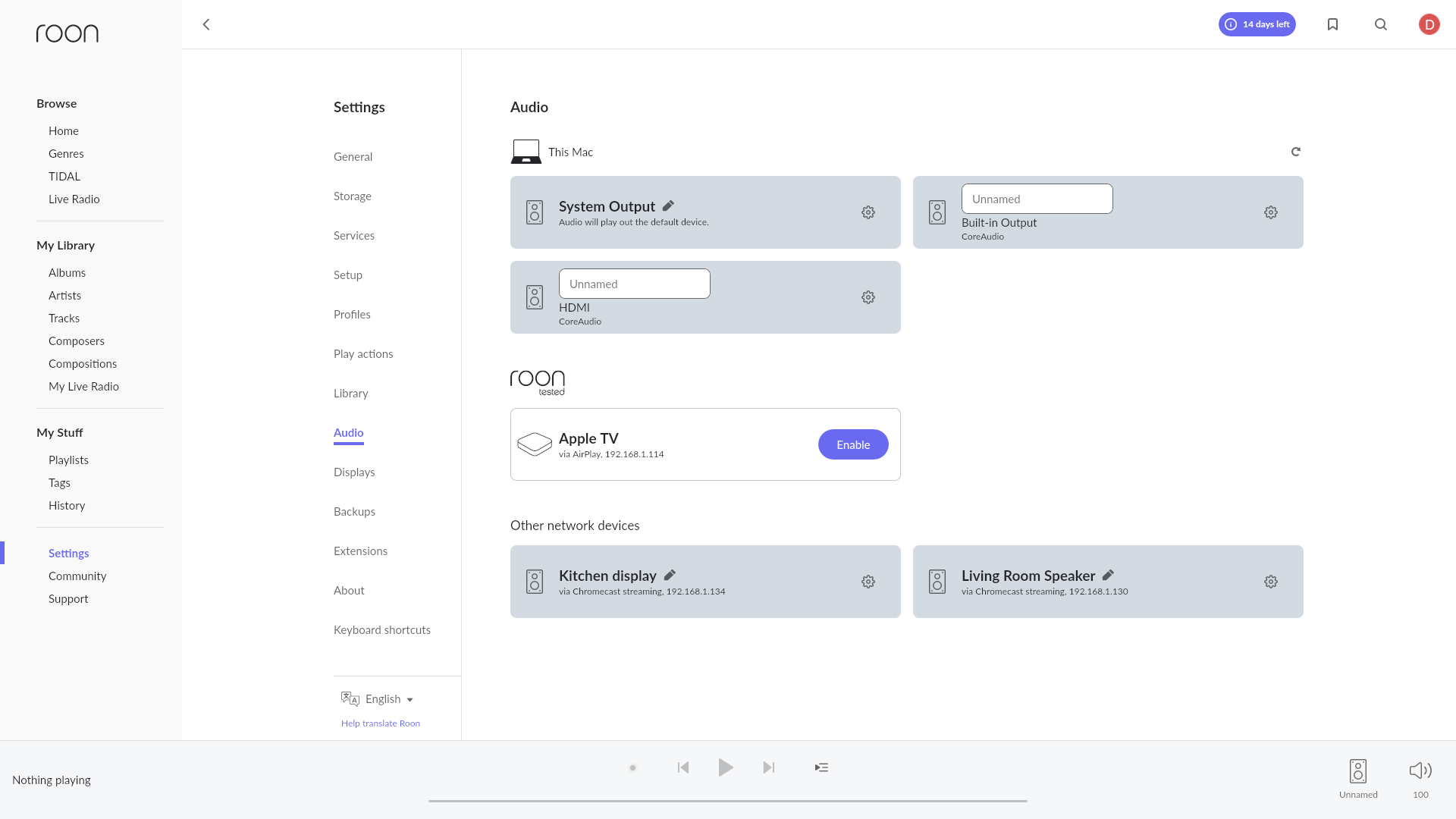Open the General settings tab
1456x819 pixels.
[353, 157]
